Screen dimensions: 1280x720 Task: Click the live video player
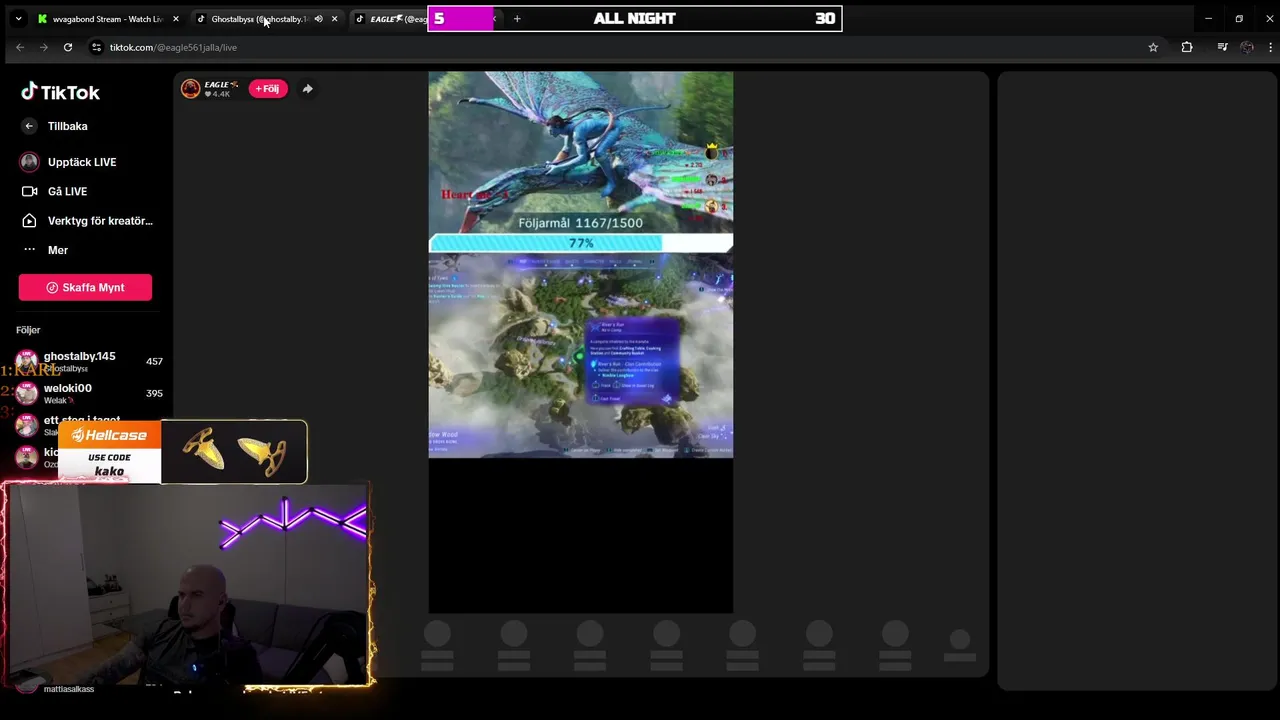point(580,342)
